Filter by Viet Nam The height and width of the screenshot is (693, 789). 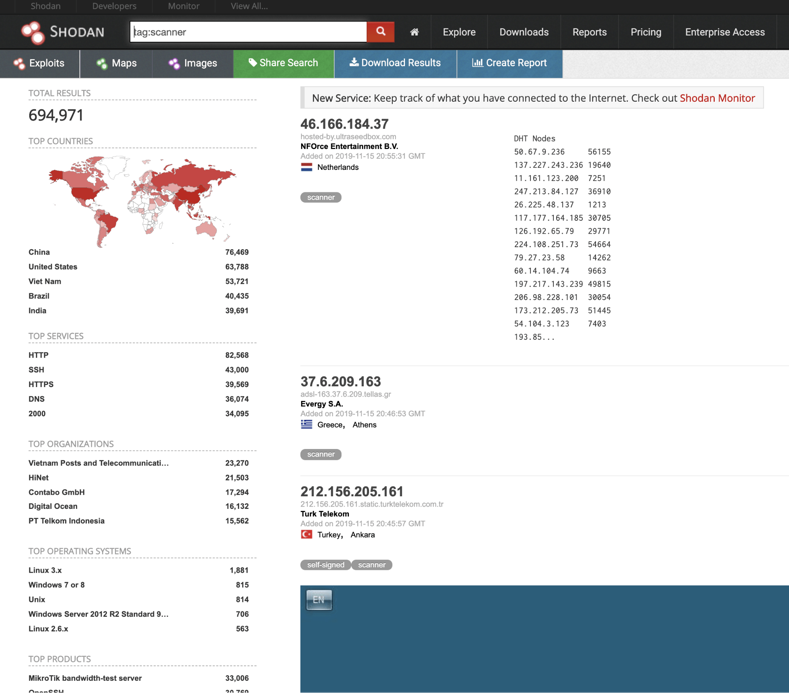pos(45,281)
